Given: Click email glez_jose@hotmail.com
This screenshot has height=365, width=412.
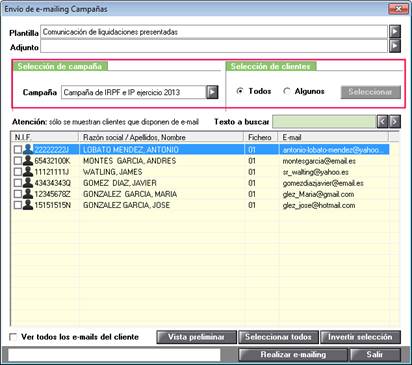Looking at the screenshot, I should point(319,205).
